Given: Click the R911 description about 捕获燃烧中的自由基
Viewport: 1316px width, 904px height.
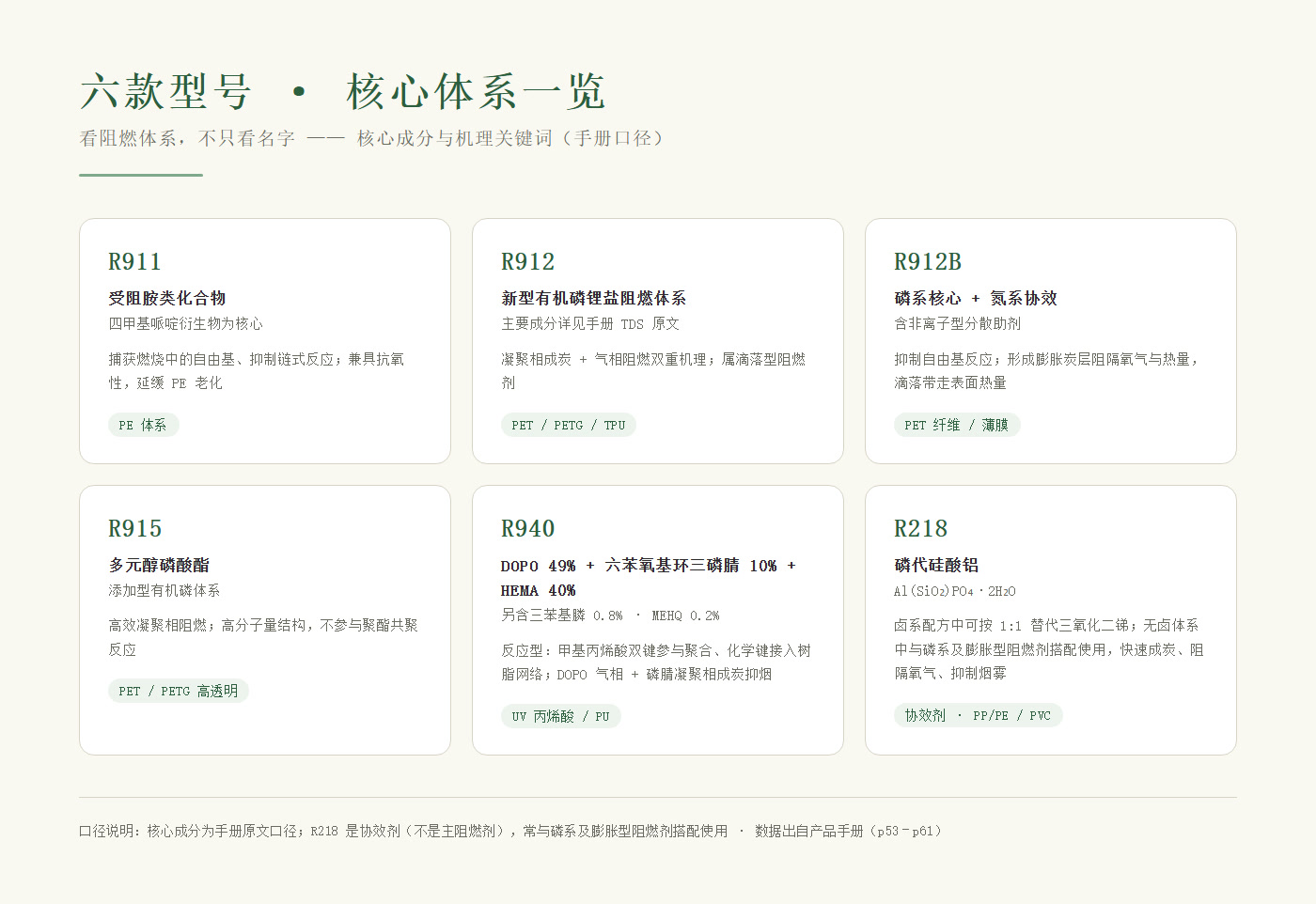Looking at the screenshot, I should coord(257,371).
